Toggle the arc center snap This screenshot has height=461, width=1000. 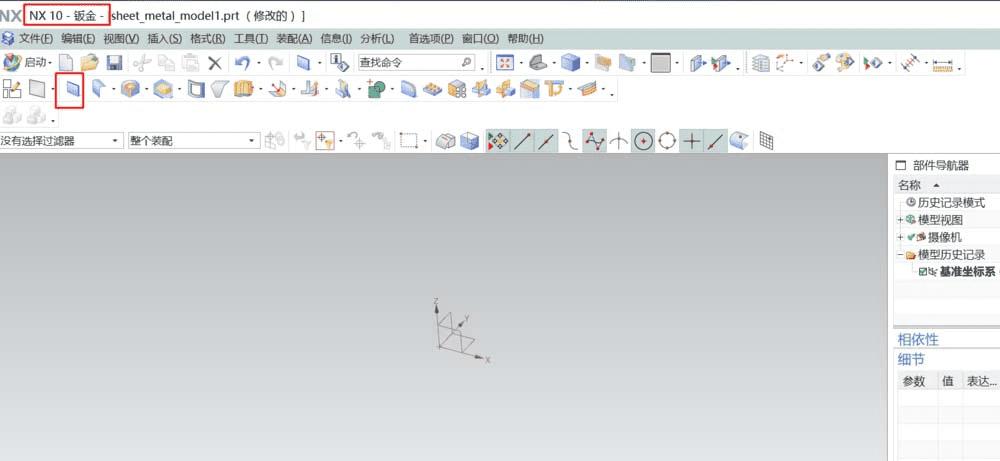pos(643,141)
